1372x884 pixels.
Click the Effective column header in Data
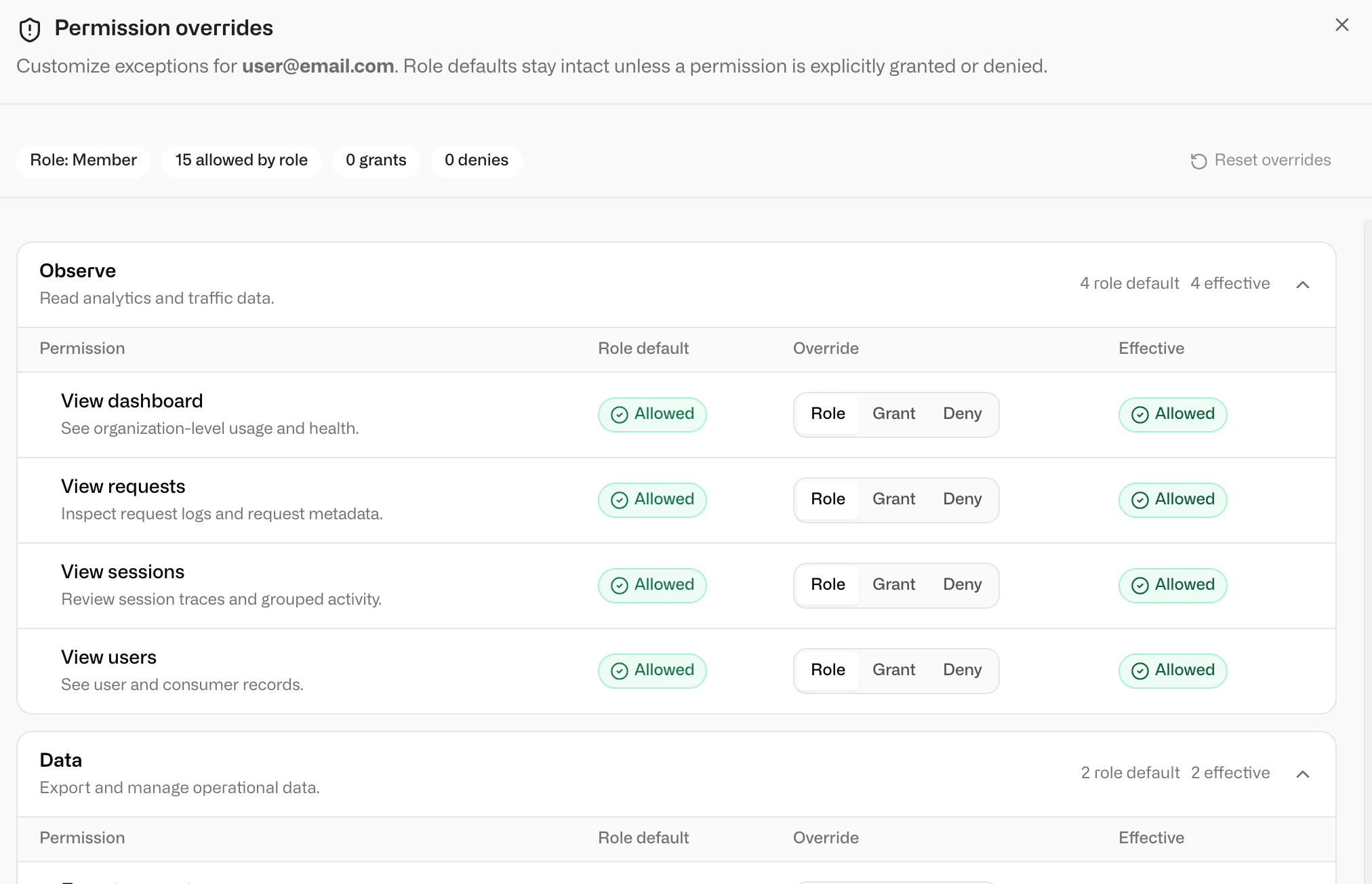[x=1152, y=838]
